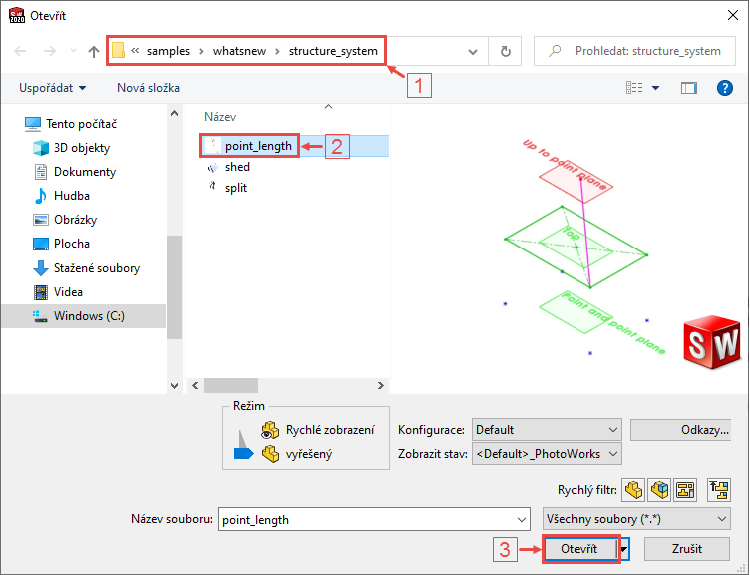Change the view layout icon
Image resolution: width=750 pixels, height=575 pixels.
[634, 88]
